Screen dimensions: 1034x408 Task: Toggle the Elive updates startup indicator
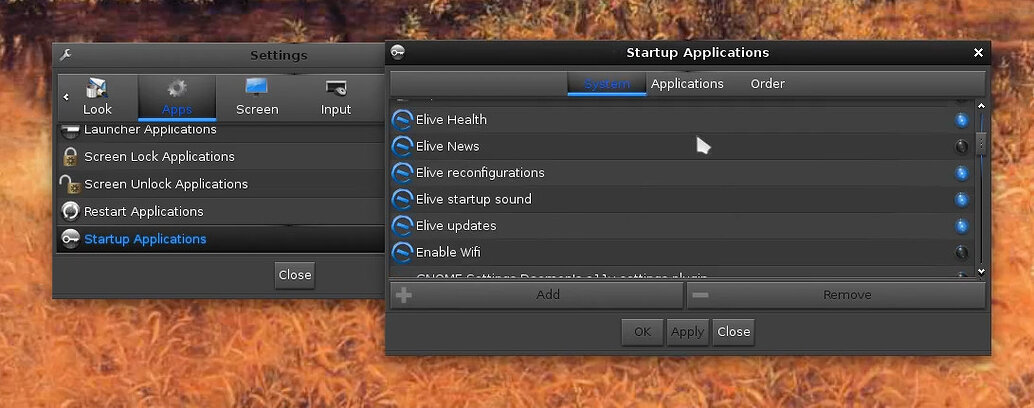pyautogui.click(x=961, y=225)
